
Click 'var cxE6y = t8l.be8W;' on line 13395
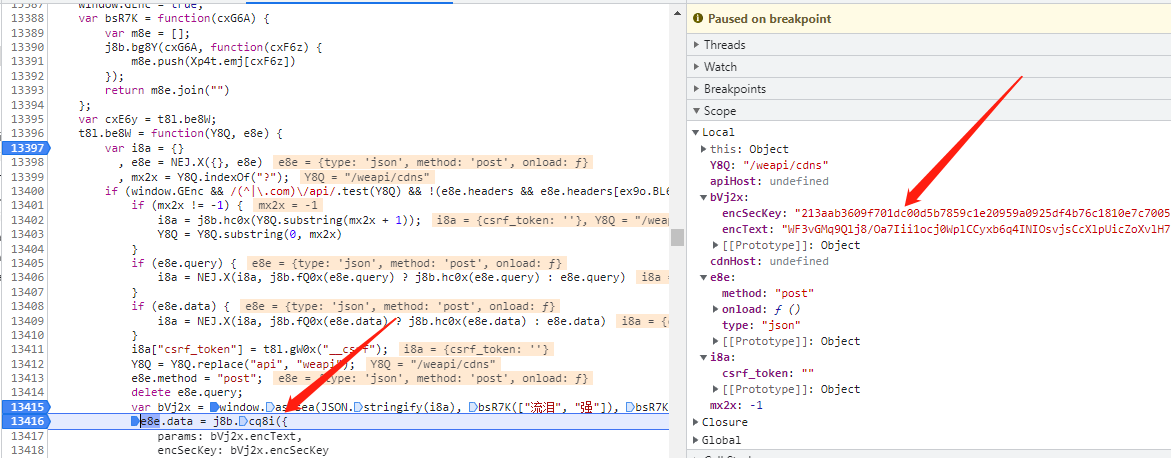[147, 119]
